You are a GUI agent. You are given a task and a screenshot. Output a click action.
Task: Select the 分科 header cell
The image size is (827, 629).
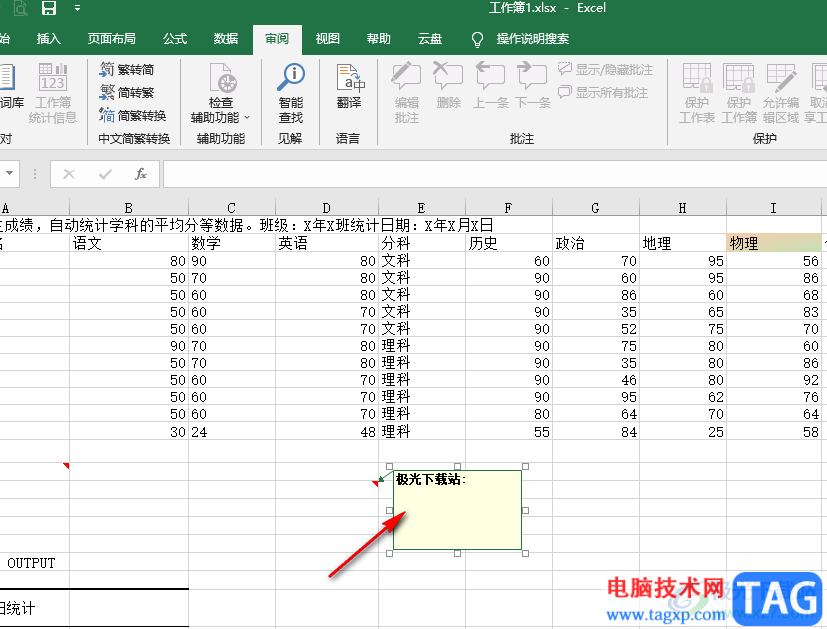pyautogui.click(x=421, y=243)
